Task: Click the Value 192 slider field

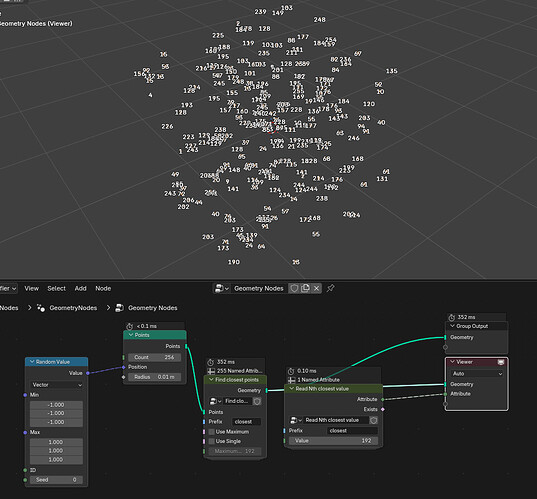Action: [x=333, y=441]
